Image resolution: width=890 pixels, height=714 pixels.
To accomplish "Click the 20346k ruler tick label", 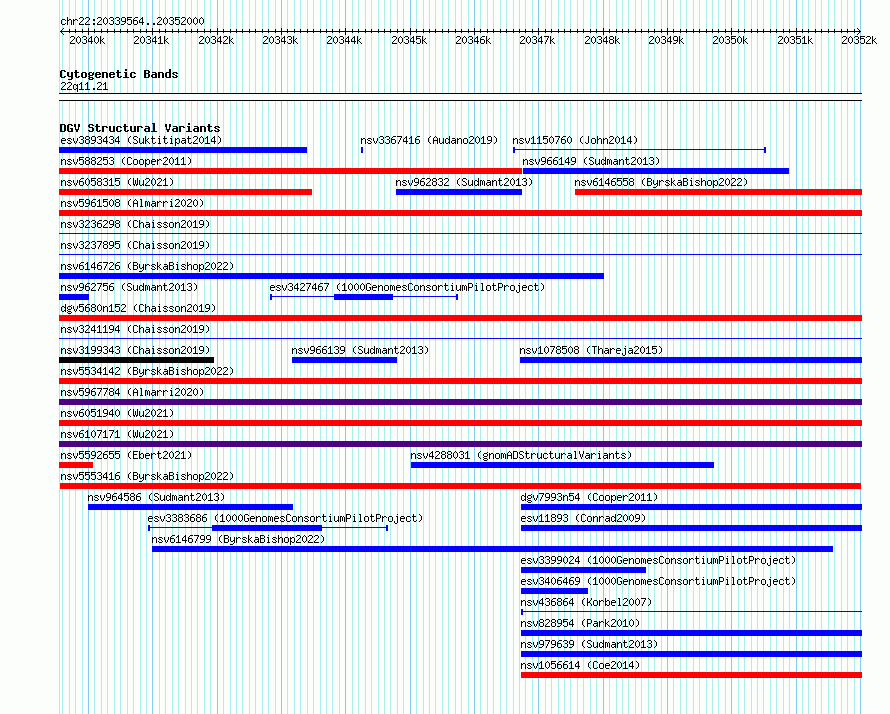I will (473, 40).
